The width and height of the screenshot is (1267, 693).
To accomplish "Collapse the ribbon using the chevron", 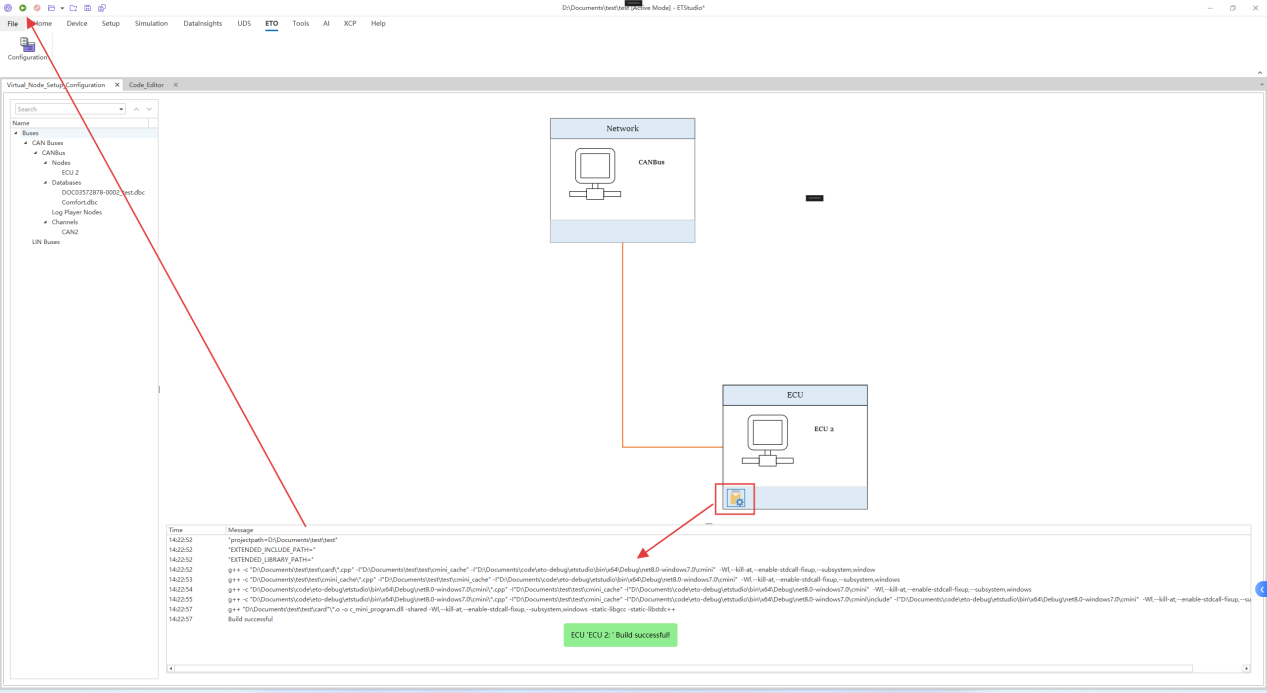I will [1259, 72].
